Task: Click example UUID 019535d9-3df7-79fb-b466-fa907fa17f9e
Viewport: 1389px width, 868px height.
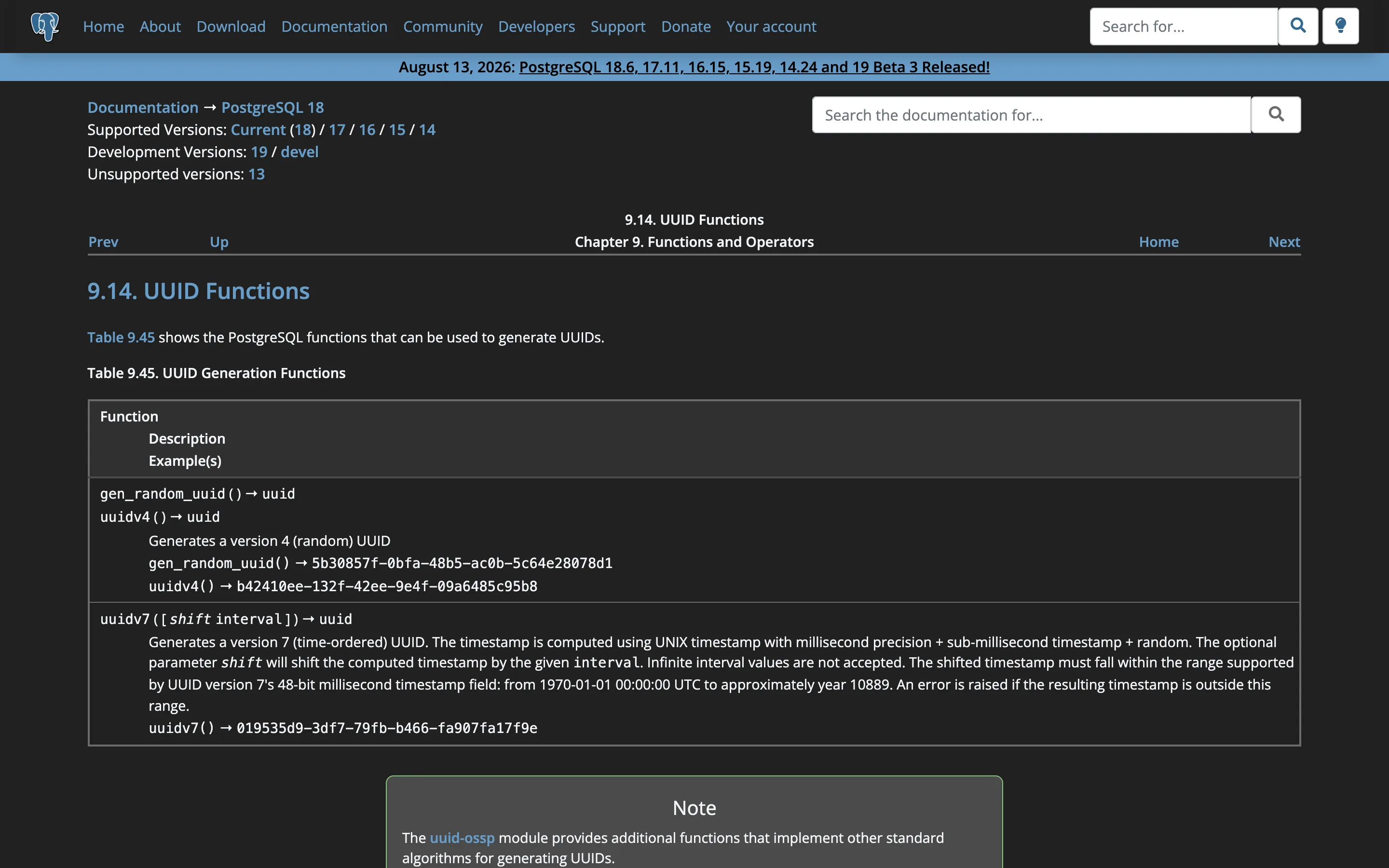Action: [387, 728]
